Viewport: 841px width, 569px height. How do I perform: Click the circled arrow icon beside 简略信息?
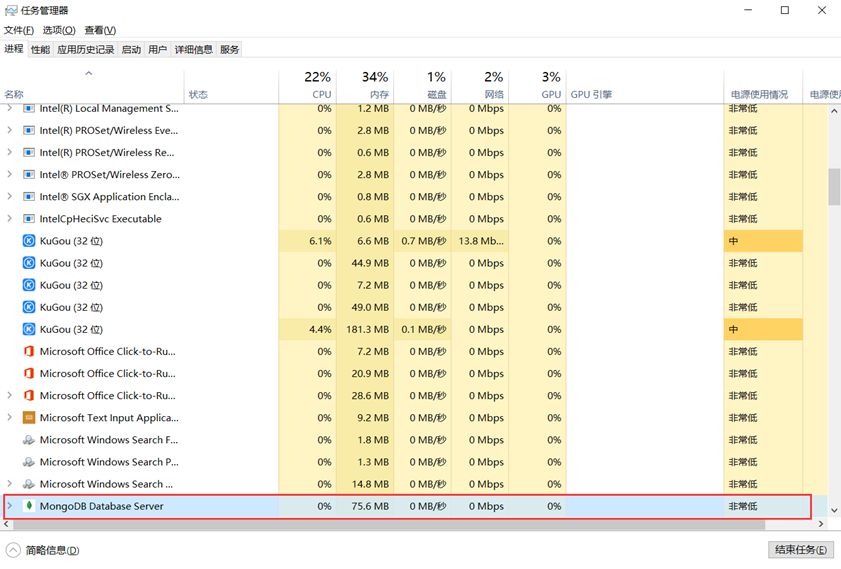[x=13, y=550]
